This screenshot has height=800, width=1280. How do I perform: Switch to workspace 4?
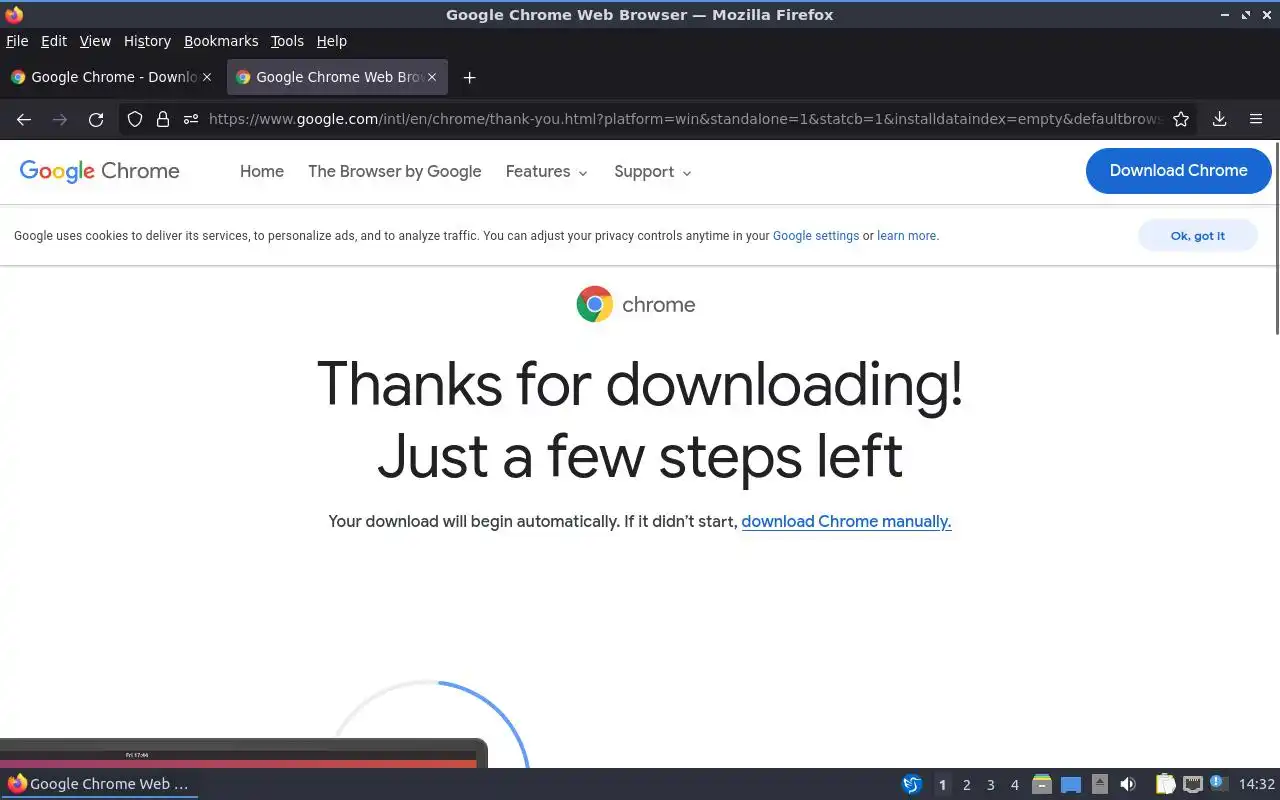(x=1014, y=784)
